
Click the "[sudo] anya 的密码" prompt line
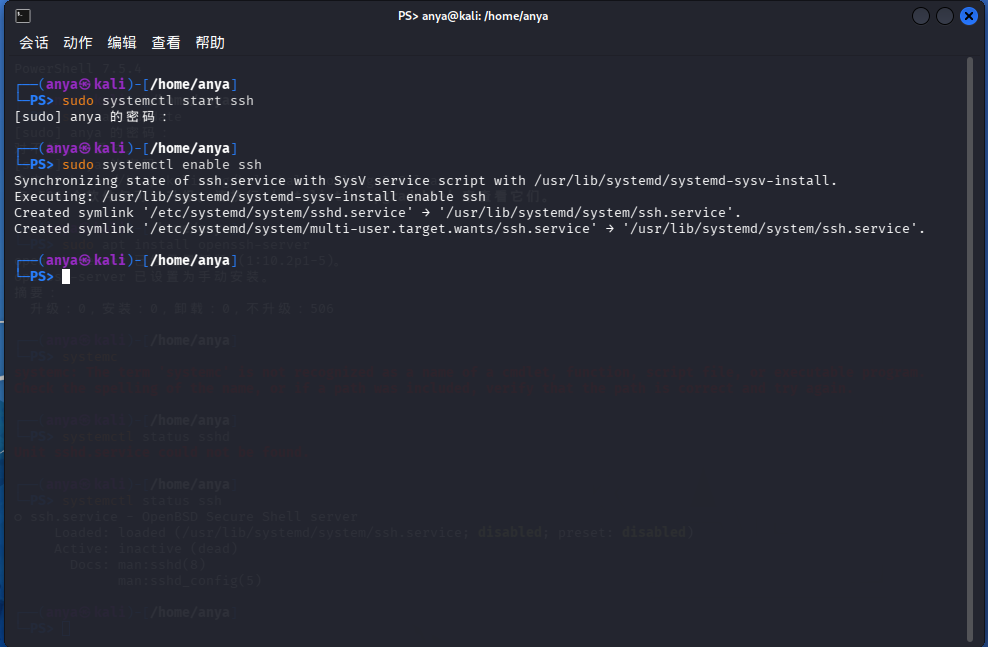(91, 117)
